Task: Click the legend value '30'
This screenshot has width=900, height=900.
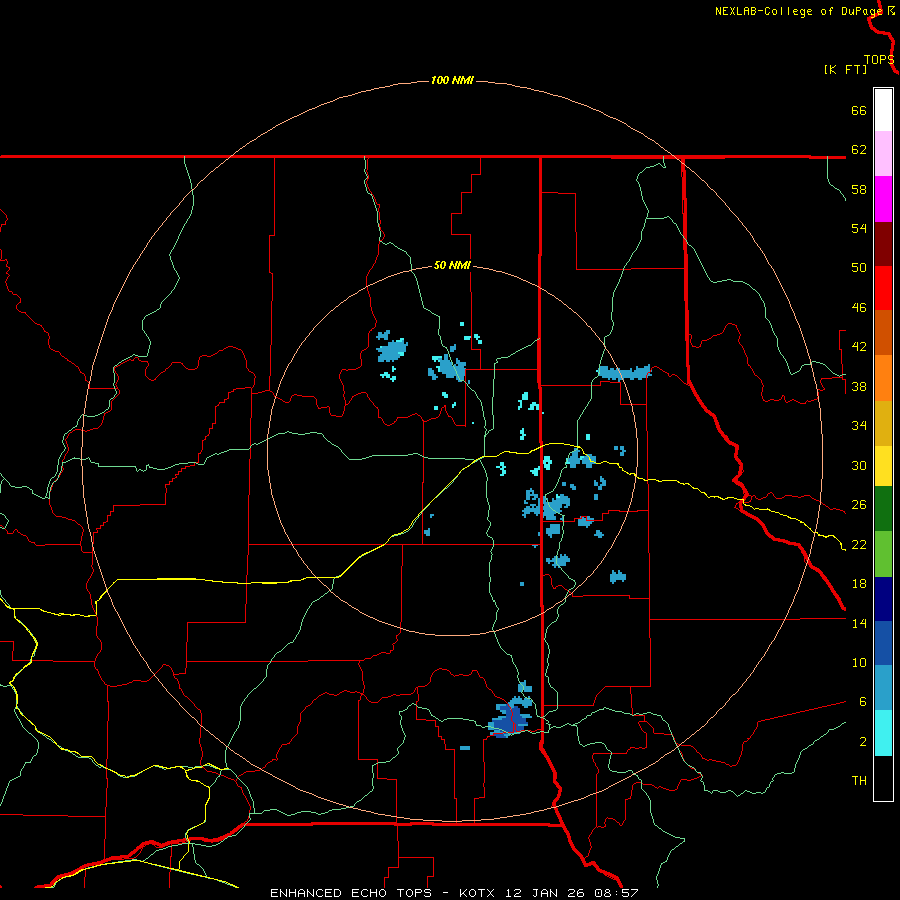Action: click(859, 465)
